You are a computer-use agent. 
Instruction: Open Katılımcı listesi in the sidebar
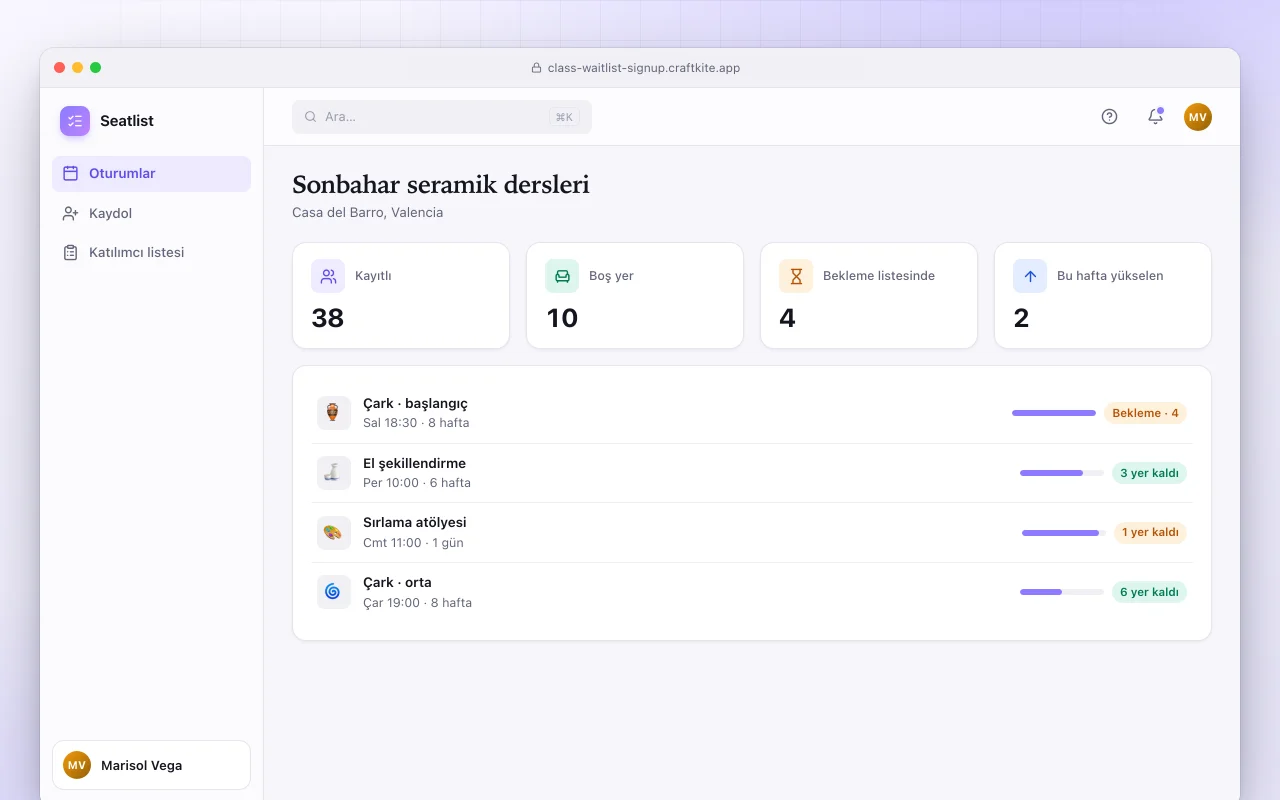pyautogui.click(x=151, y=252)
